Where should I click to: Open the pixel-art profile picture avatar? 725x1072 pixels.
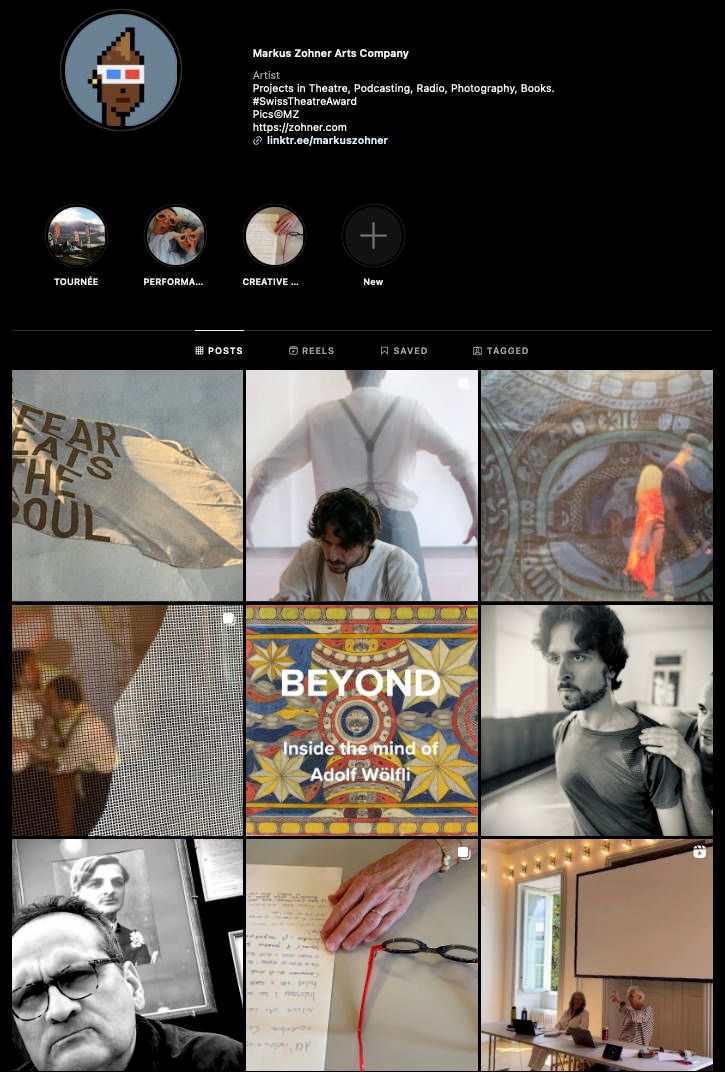coord(121,70)
